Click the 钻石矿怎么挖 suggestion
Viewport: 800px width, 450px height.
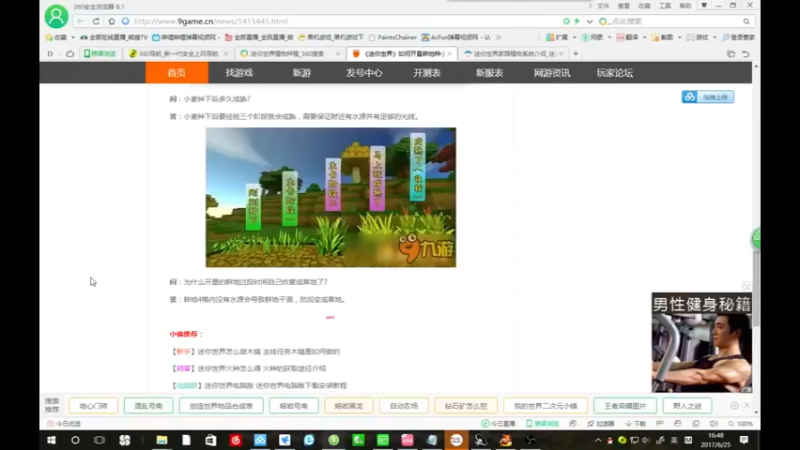click(466, 406)
